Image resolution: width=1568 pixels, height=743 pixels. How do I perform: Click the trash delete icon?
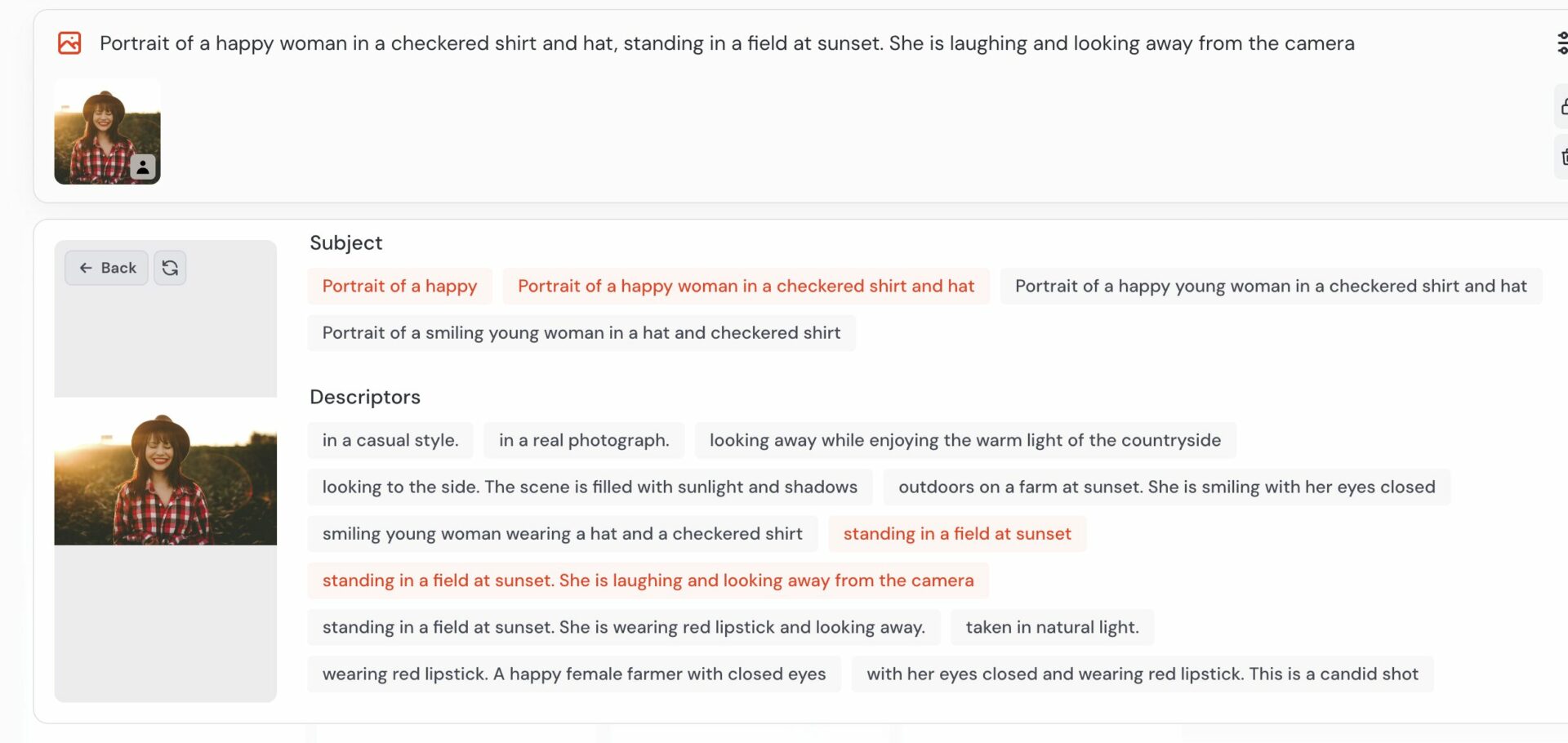tap(1561, 157)
